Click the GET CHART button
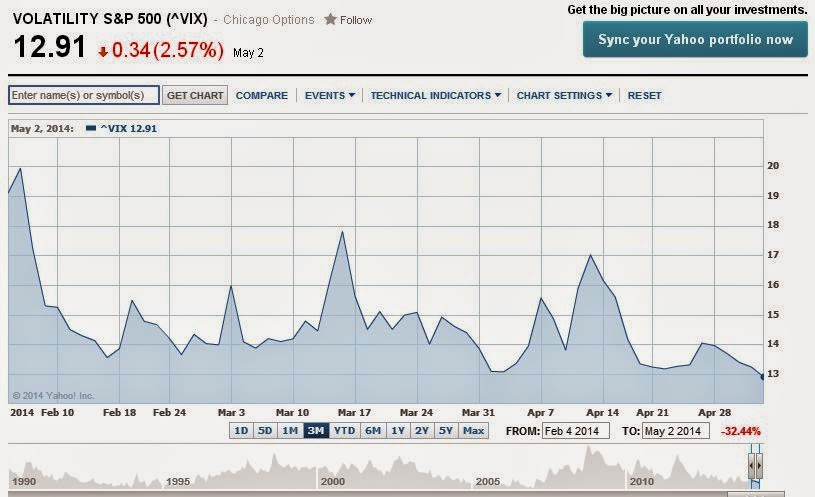815x497 pixels. point(195,95)
